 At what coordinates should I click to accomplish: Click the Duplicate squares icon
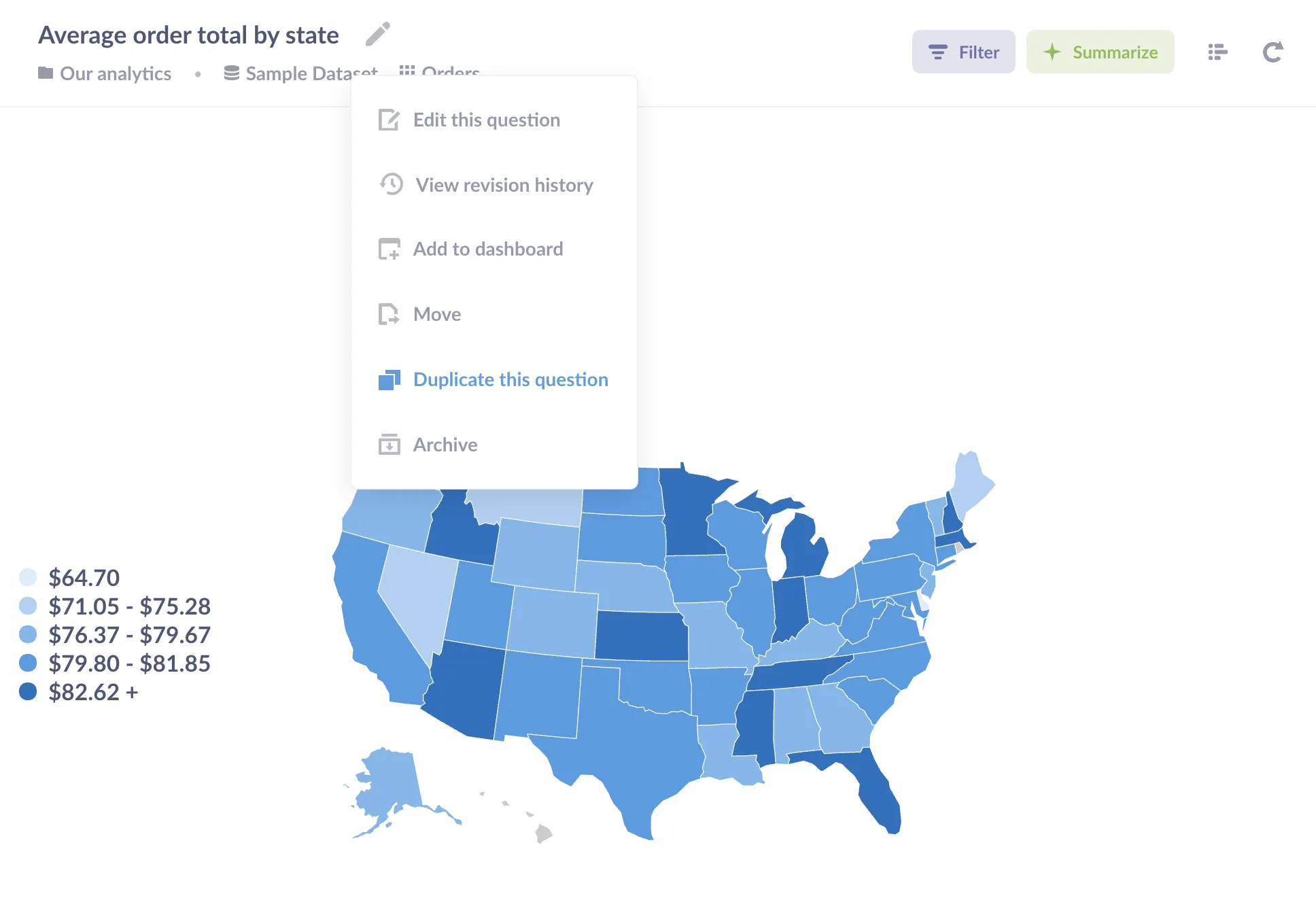tap(389, 379)
